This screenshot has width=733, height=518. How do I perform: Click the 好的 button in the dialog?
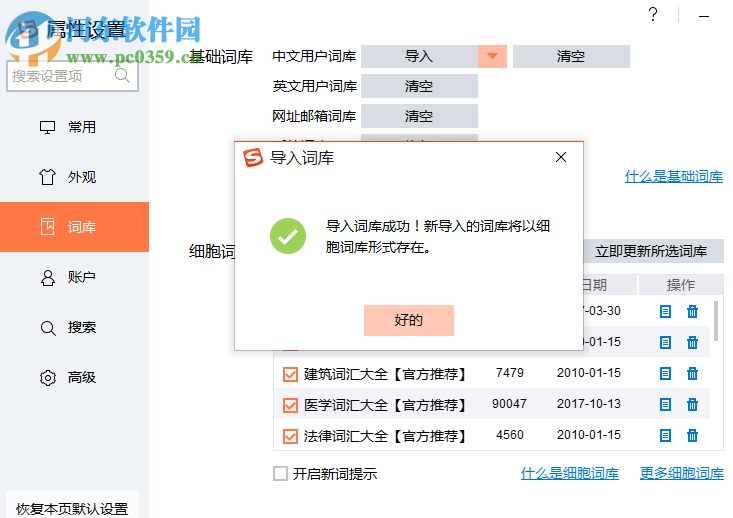click(409, 320)
